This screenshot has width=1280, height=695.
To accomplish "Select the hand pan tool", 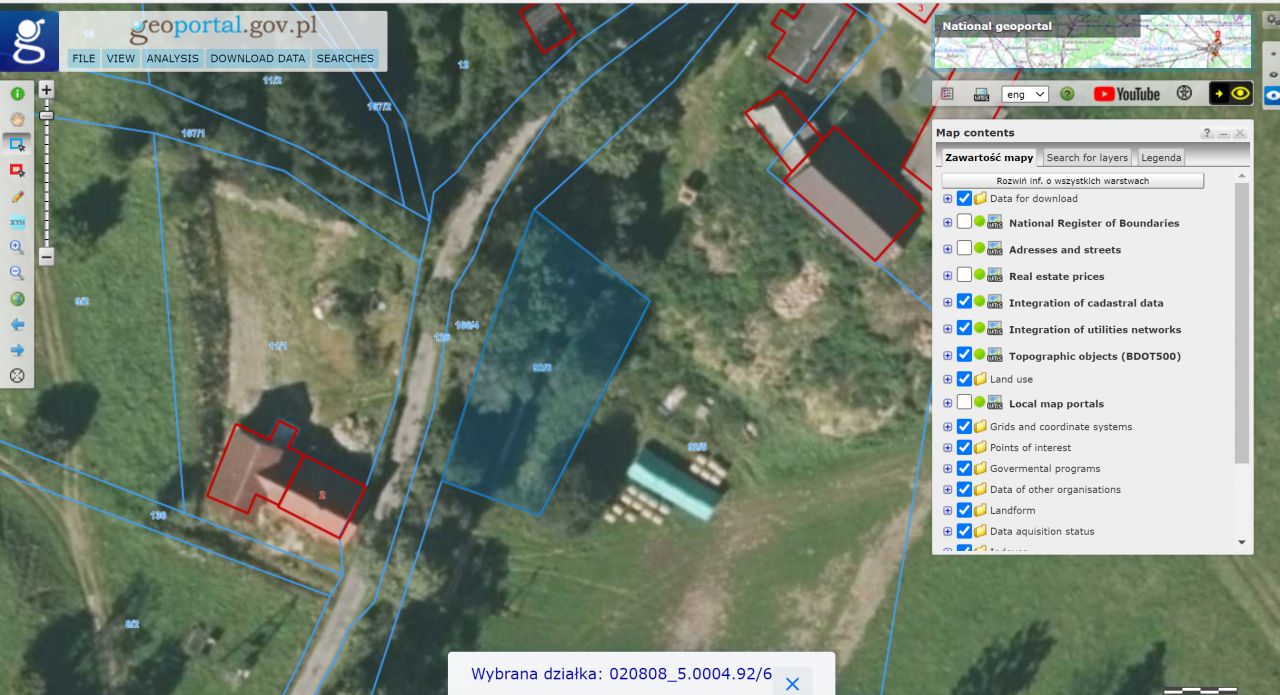I will point(17,119).
